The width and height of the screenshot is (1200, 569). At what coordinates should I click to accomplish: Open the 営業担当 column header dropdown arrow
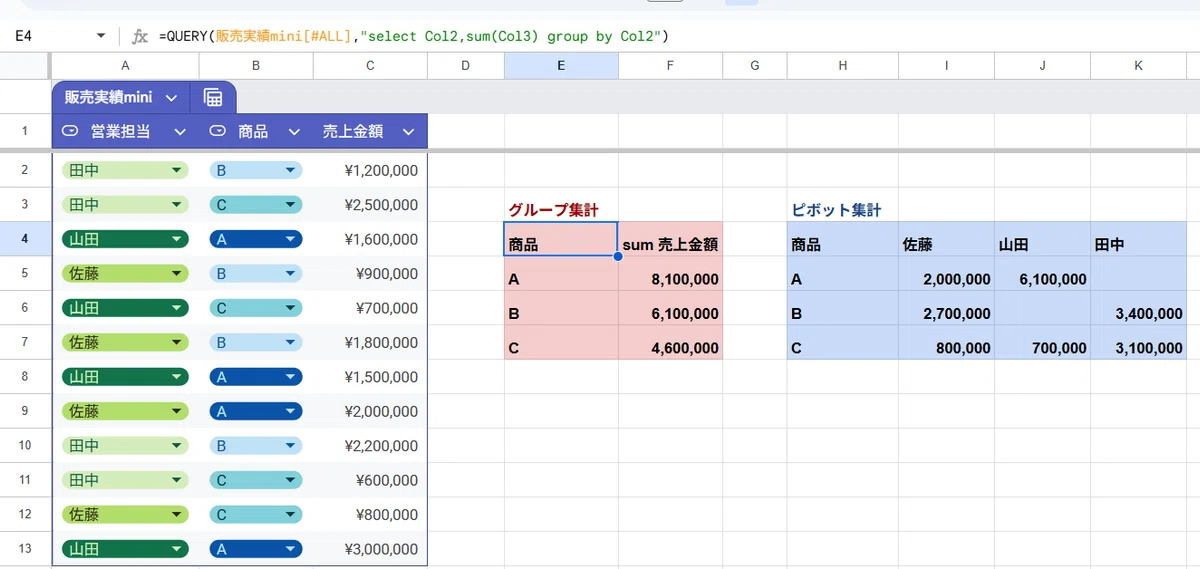180,132
